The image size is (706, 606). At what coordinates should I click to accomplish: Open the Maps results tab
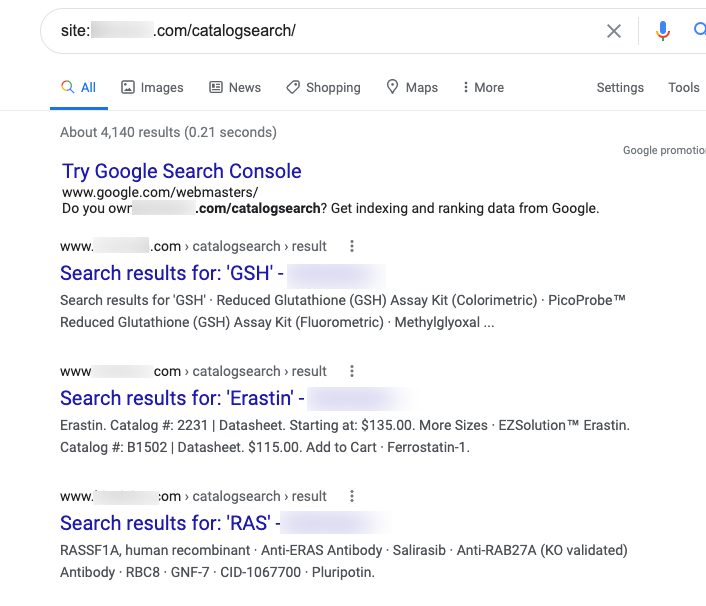click(x=412, y=88)
